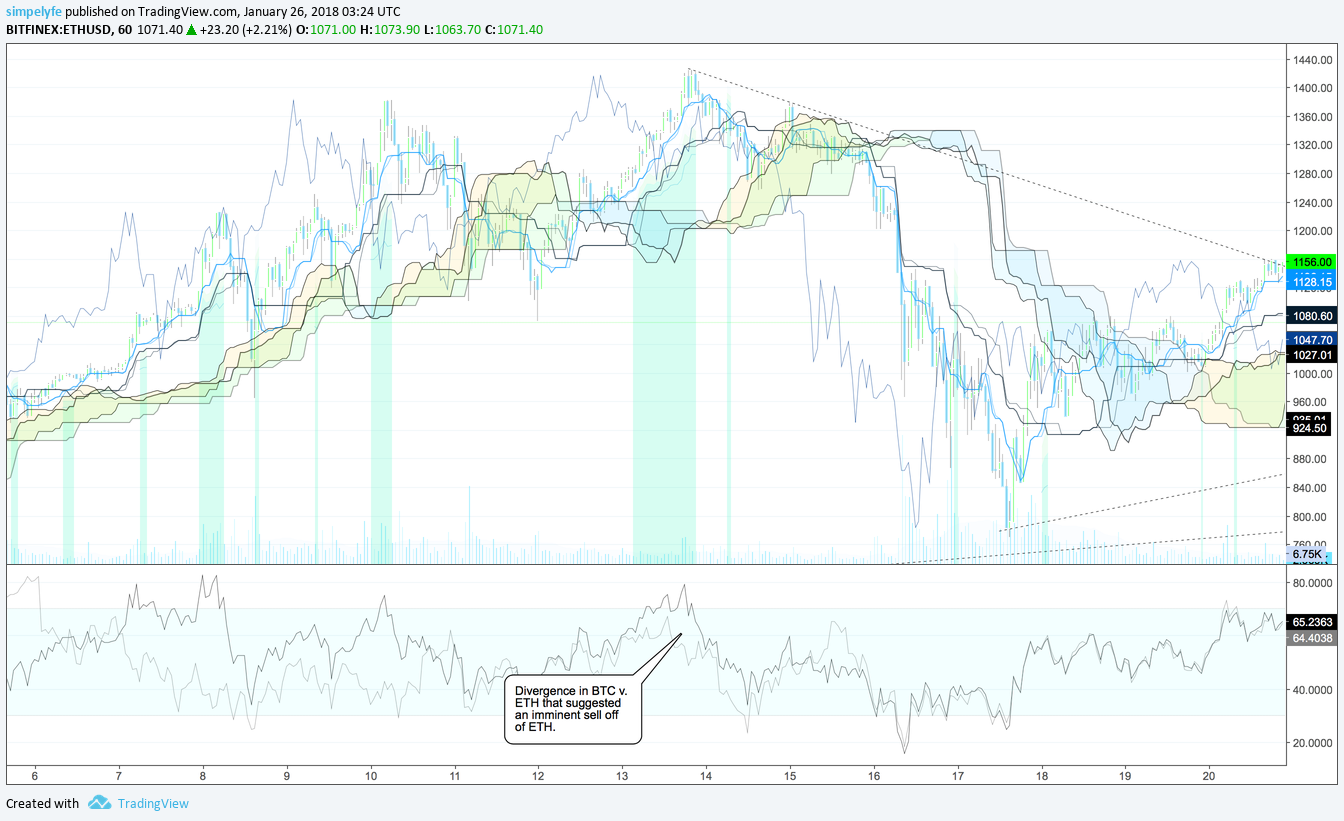Click the 40.0000 RSI scale tick
The image size is (1344, 821).
coord(1310,689)
